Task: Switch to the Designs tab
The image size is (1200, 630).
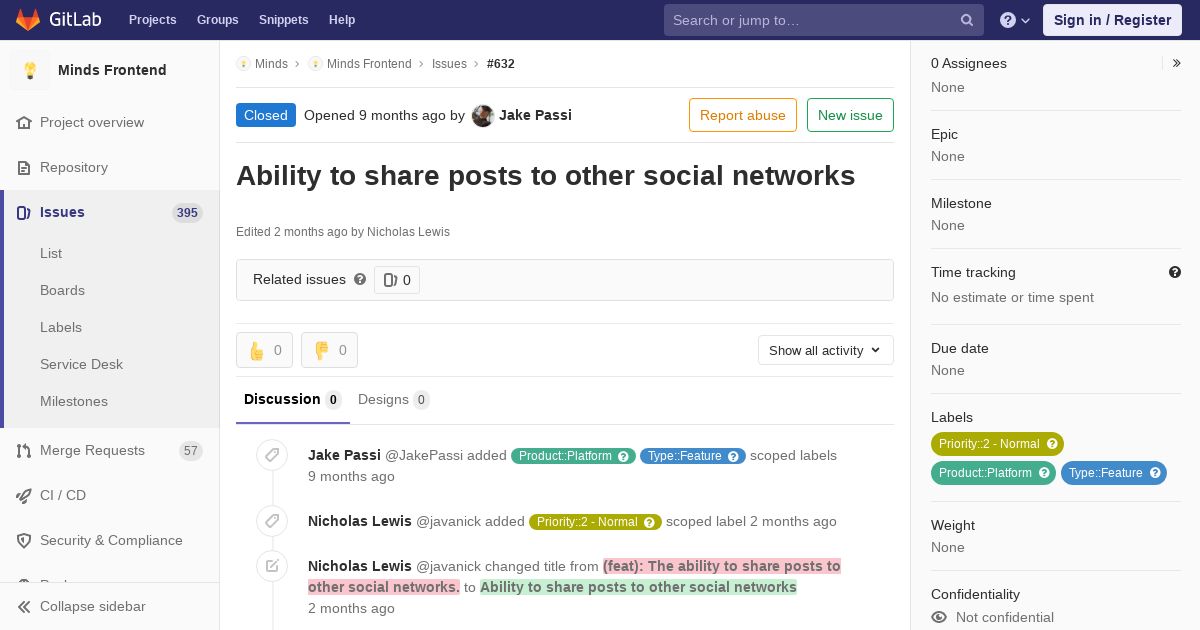Action: (393, 400)
